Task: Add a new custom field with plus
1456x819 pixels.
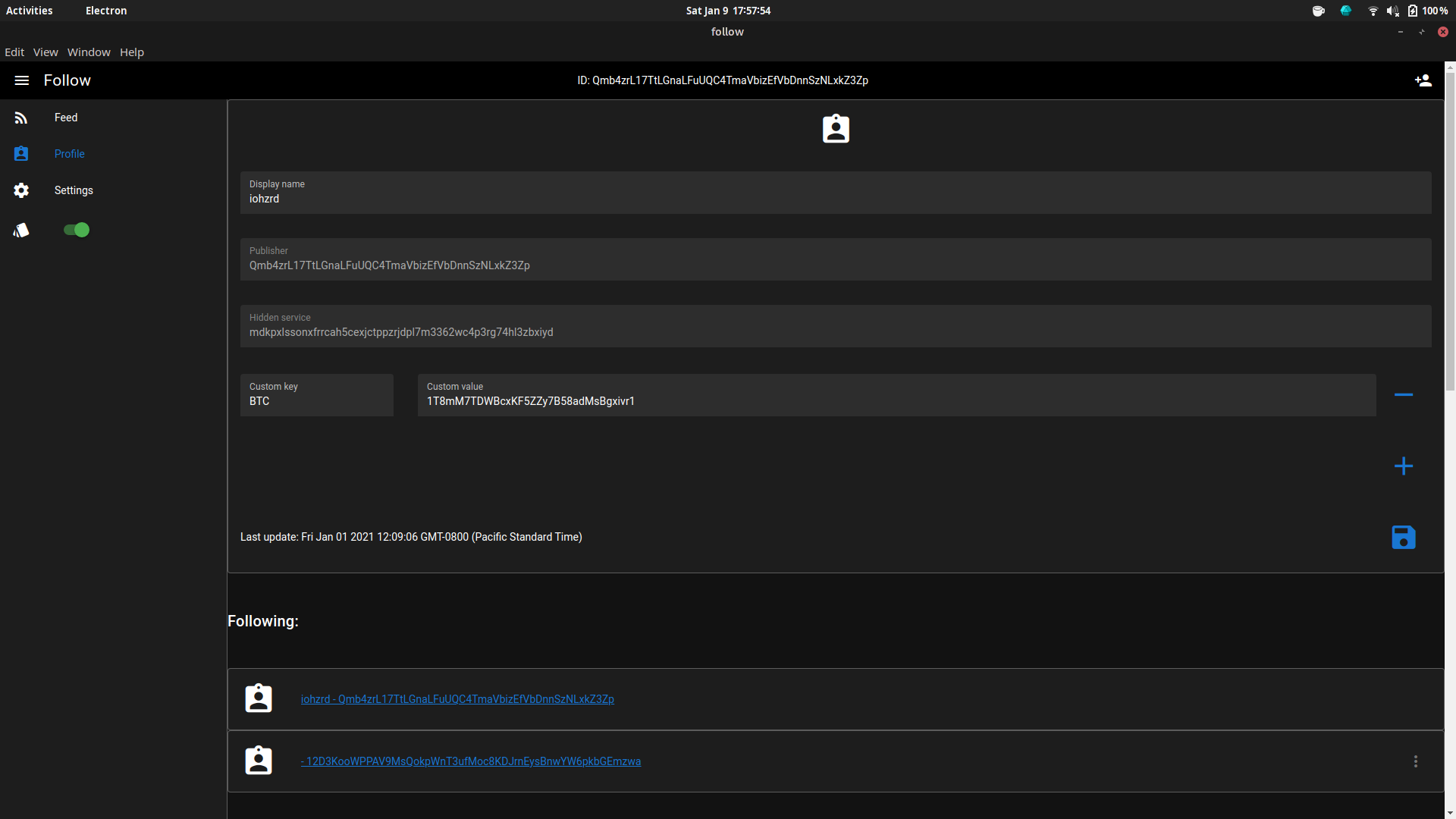Action: [x=1403, y=466]
